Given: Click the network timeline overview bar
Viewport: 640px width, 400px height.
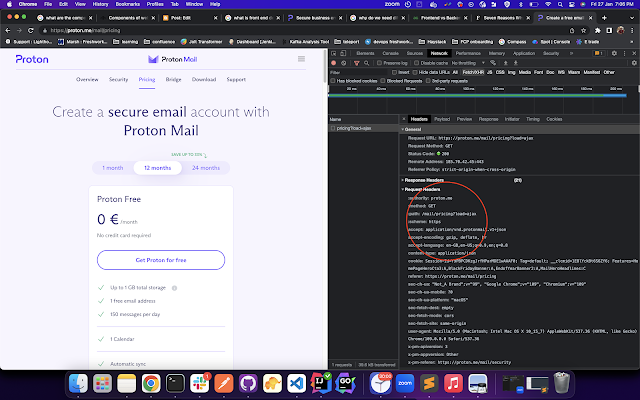Looking at the screenshot, I should pos(477,96).
